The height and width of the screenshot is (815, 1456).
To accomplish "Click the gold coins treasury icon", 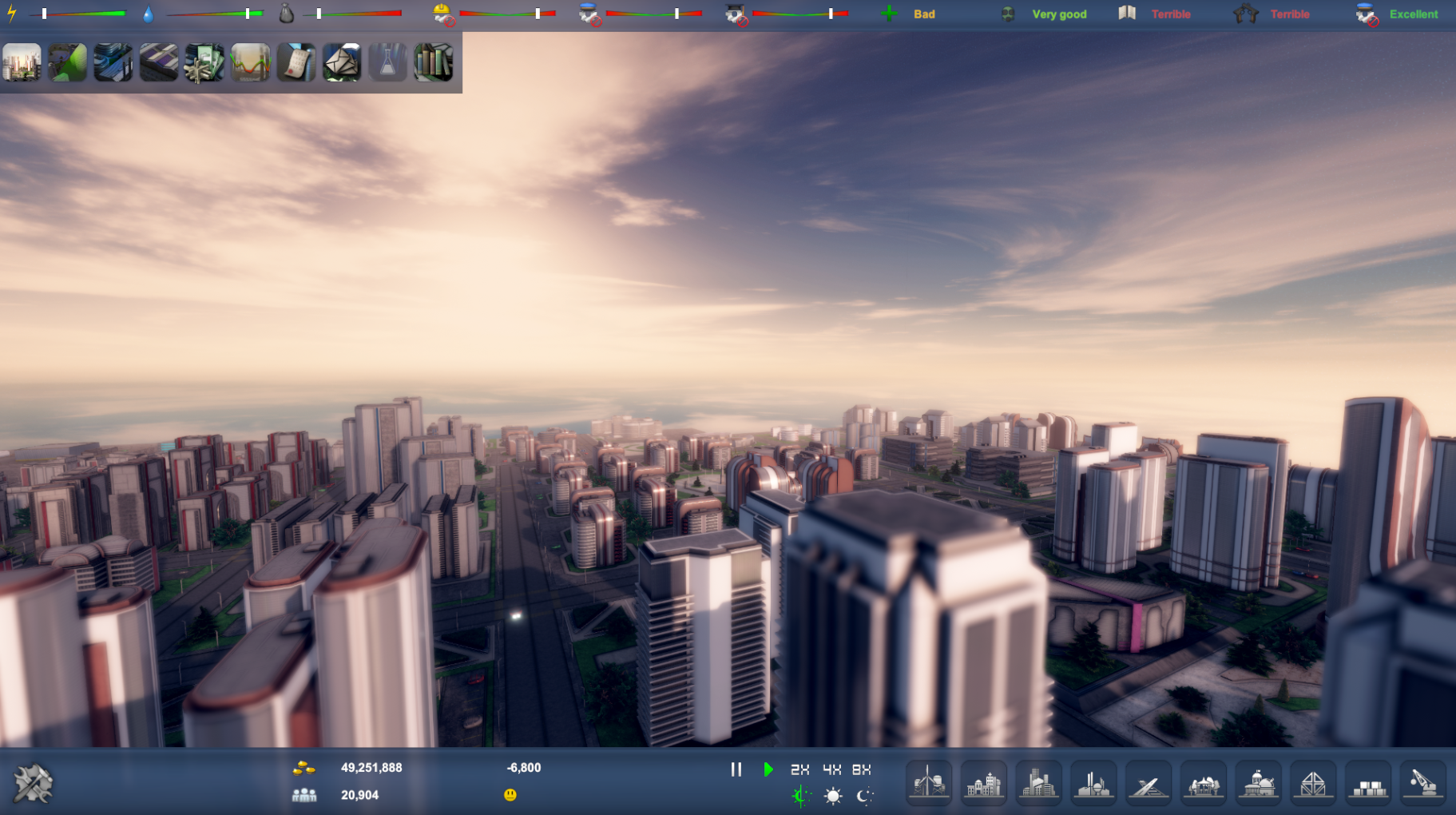I will pos(303,768).
